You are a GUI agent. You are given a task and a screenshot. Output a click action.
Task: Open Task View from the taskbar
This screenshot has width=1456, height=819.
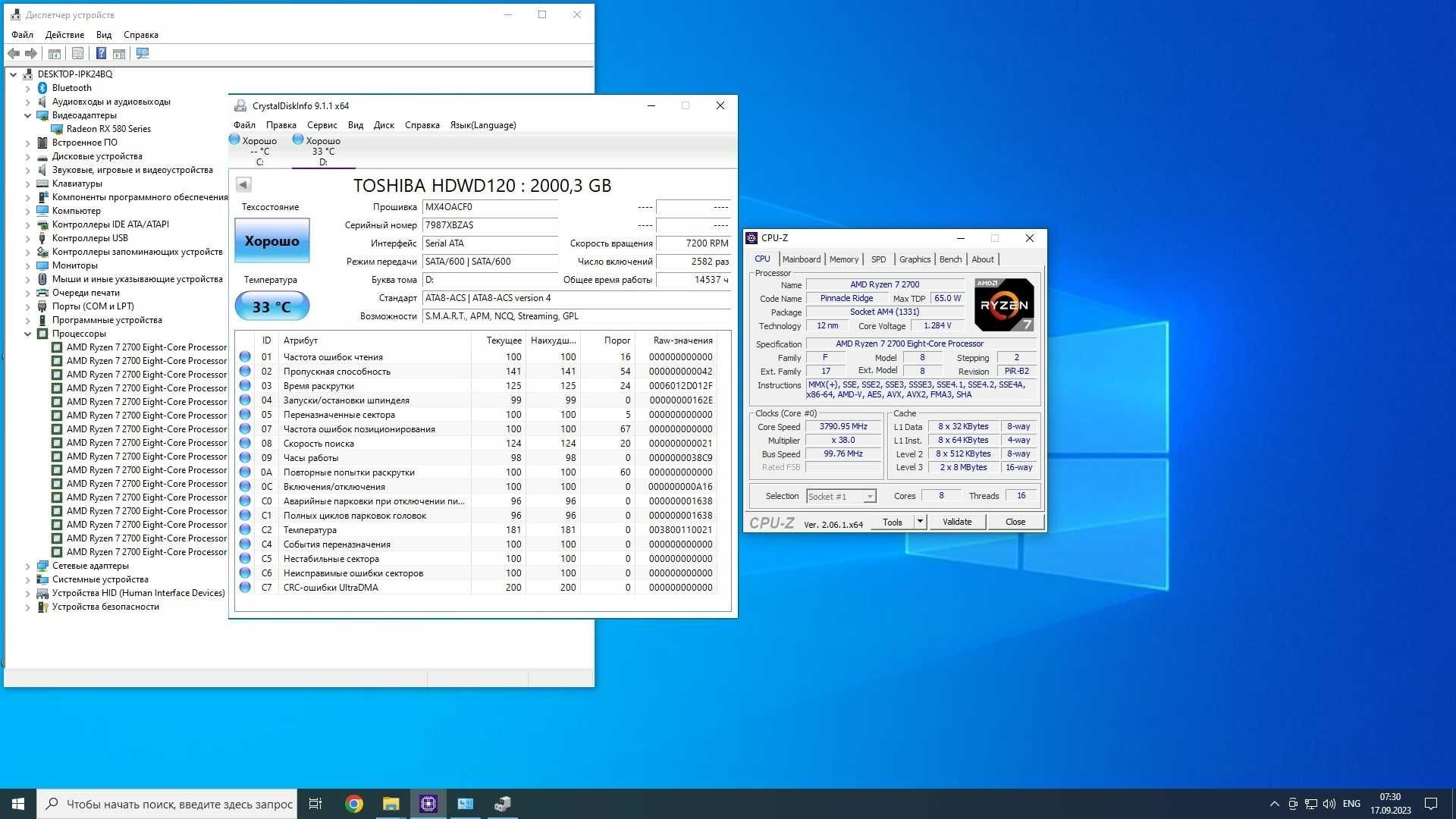[315, 804]
